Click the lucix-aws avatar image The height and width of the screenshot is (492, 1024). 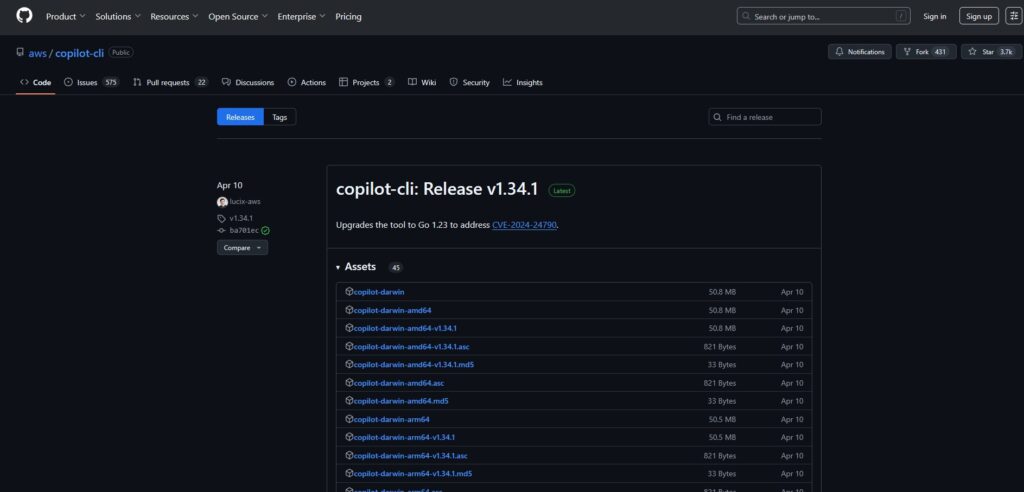(x=222, y=202)
